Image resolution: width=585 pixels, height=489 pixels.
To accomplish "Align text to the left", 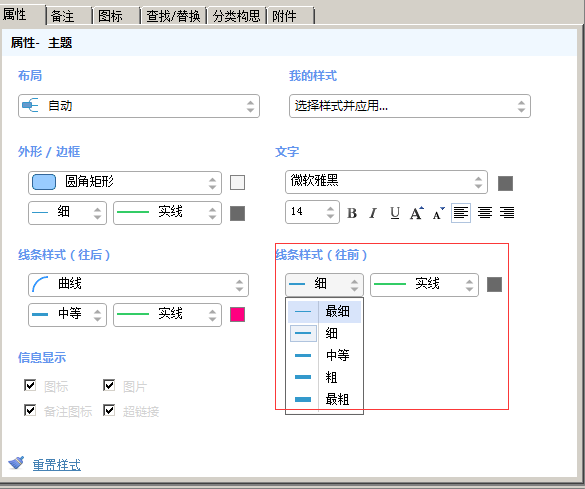I will [461, 213].
